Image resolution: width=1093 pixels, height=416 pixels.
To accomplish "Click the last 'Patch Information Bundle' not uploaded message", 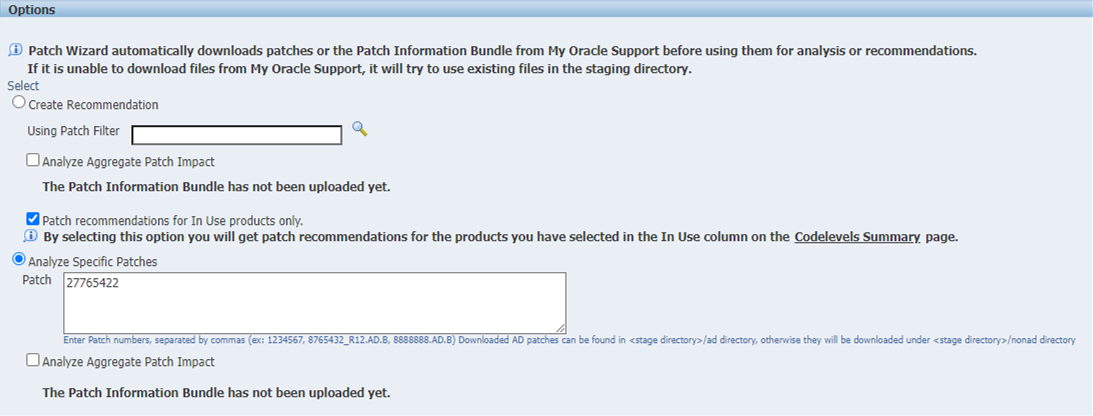I will tap(216, 392).
